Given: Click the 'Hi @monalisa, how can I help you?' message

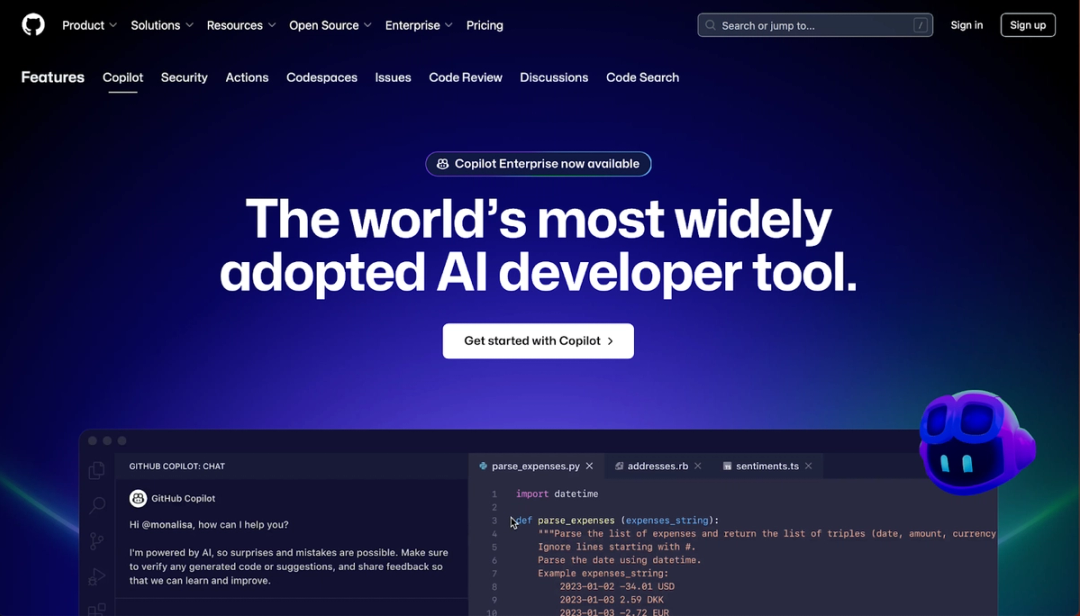Looking at the screenshot, I should coord(209,525).
